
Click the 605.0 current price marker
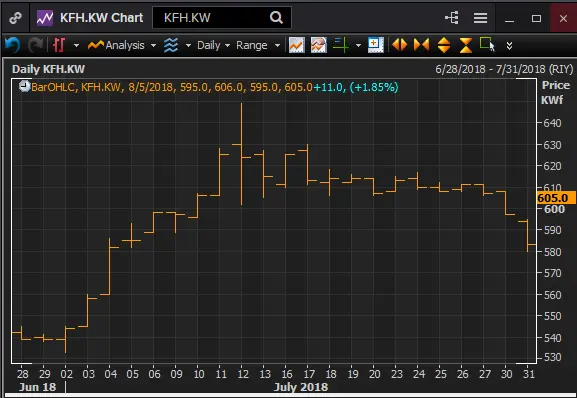556,198
